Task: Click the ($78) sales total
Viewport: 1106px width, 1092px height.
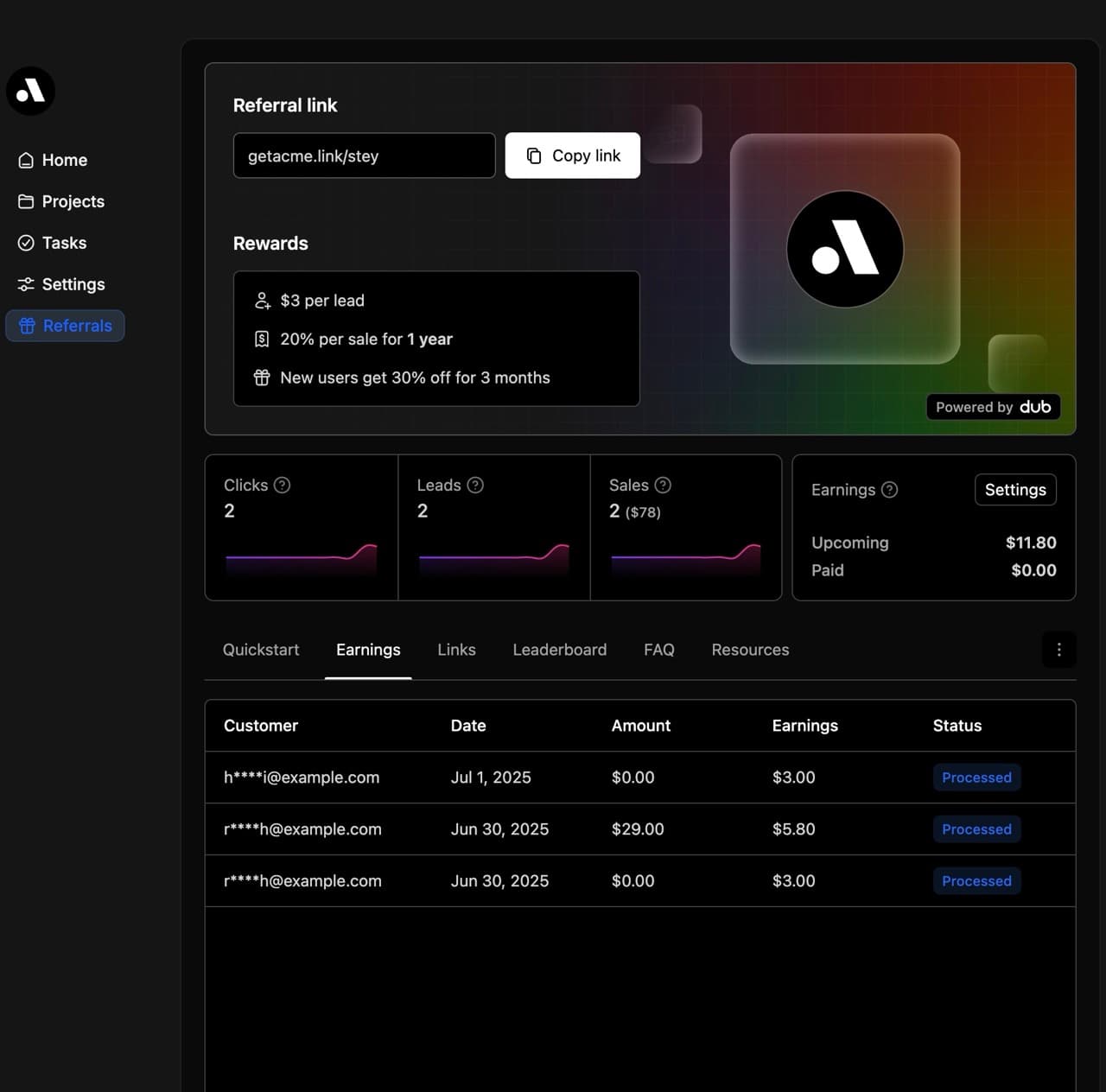Action: [x=643, y=512]
